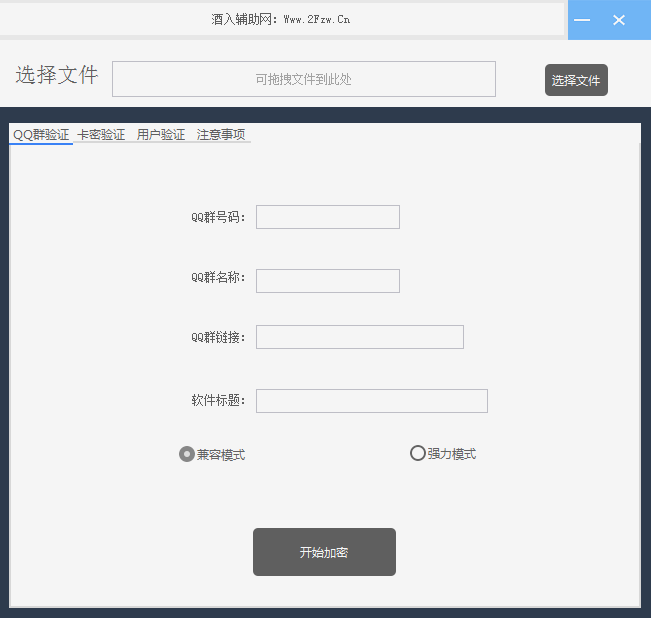View the 注意事项 tab
The image size is (651, 618).
[221, 135]
